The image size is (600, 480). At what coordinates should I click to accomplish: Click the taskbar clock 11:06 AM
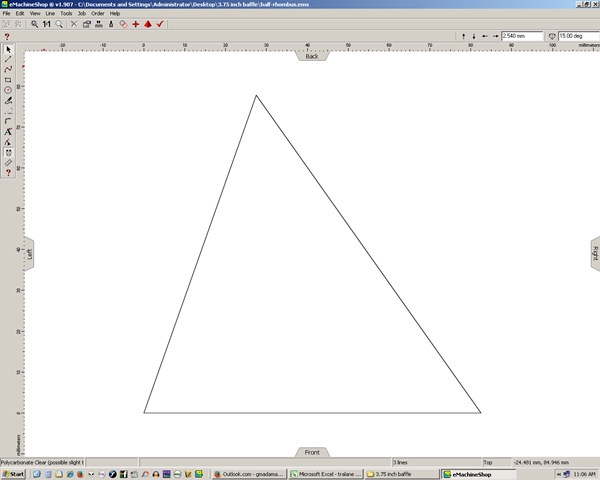pos(584,474)
